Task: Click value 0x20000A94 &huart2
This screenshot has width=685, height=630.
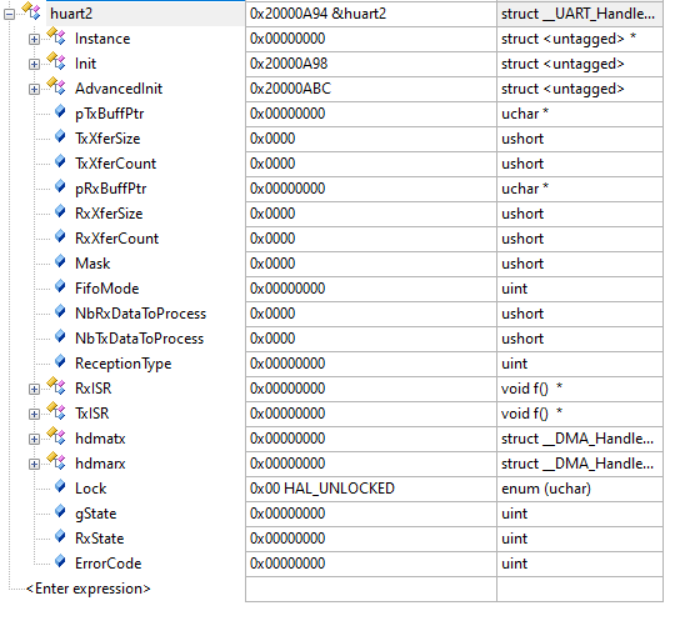Action: pyautogui.click(x=318, y=14)
